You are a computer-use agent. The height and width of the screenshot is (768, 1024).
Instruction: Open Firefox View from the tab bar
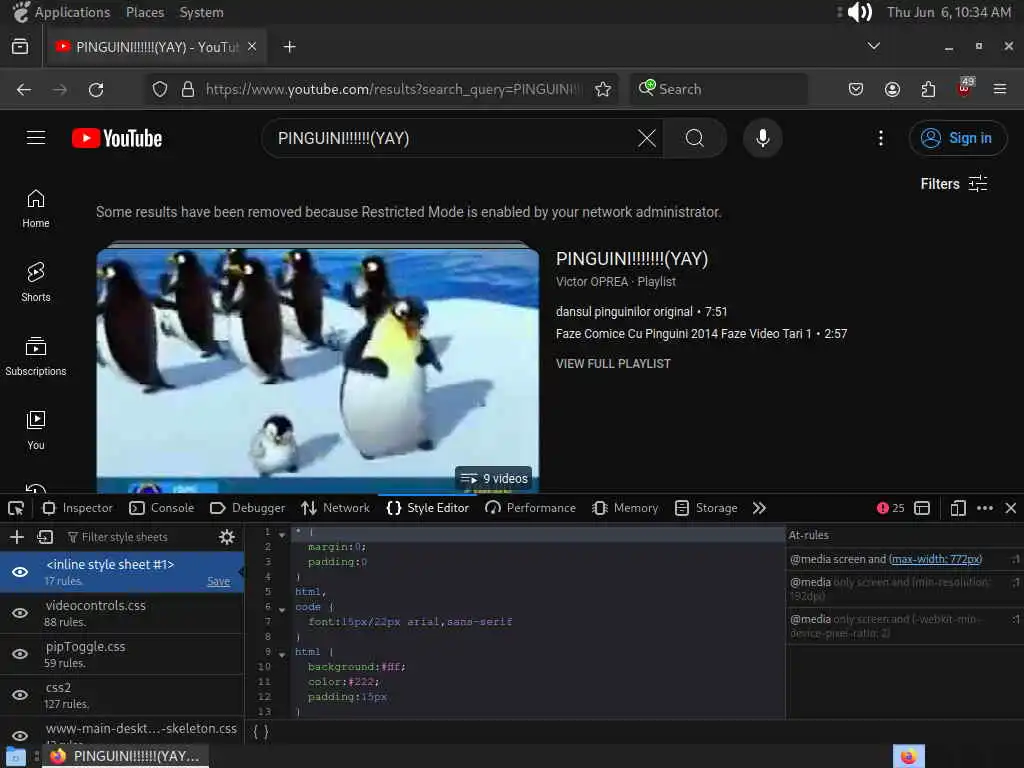tap(20, 46)
